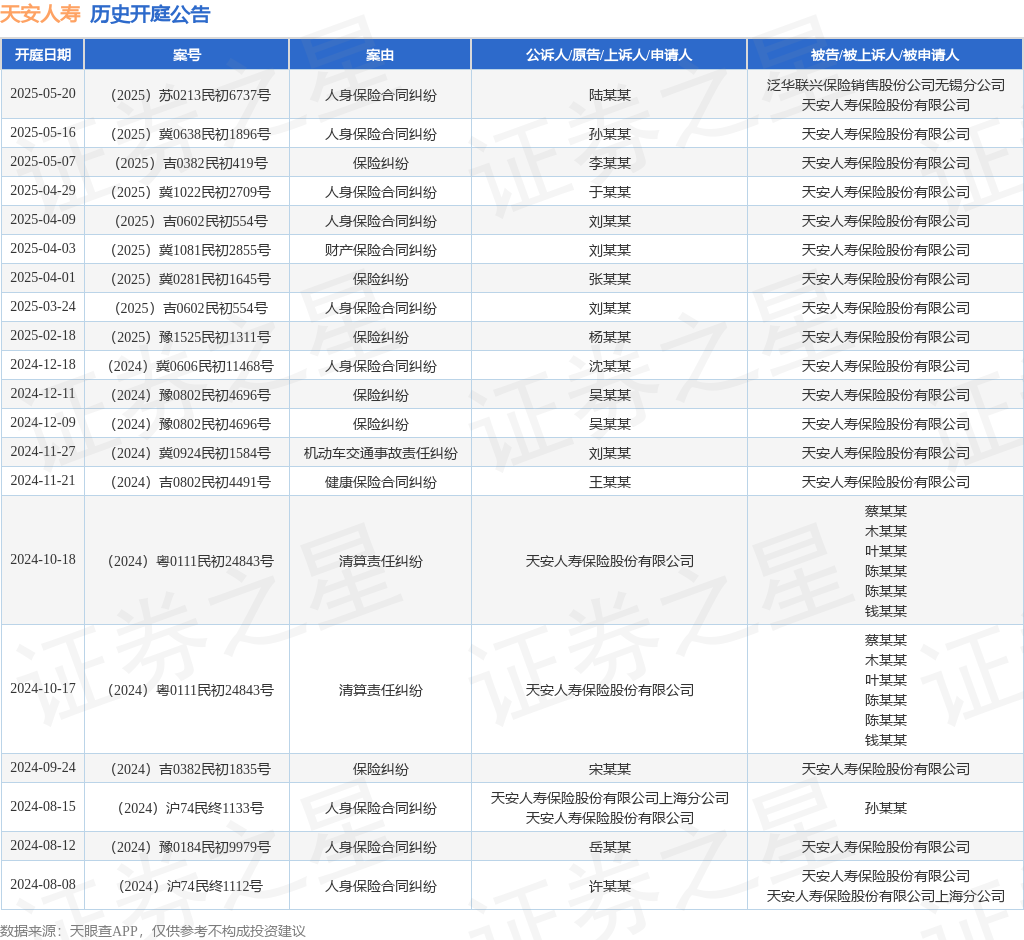Screen dimensions: 1024x940
Task: Select plaintiff 沈某某
Action: coord(610,366)
